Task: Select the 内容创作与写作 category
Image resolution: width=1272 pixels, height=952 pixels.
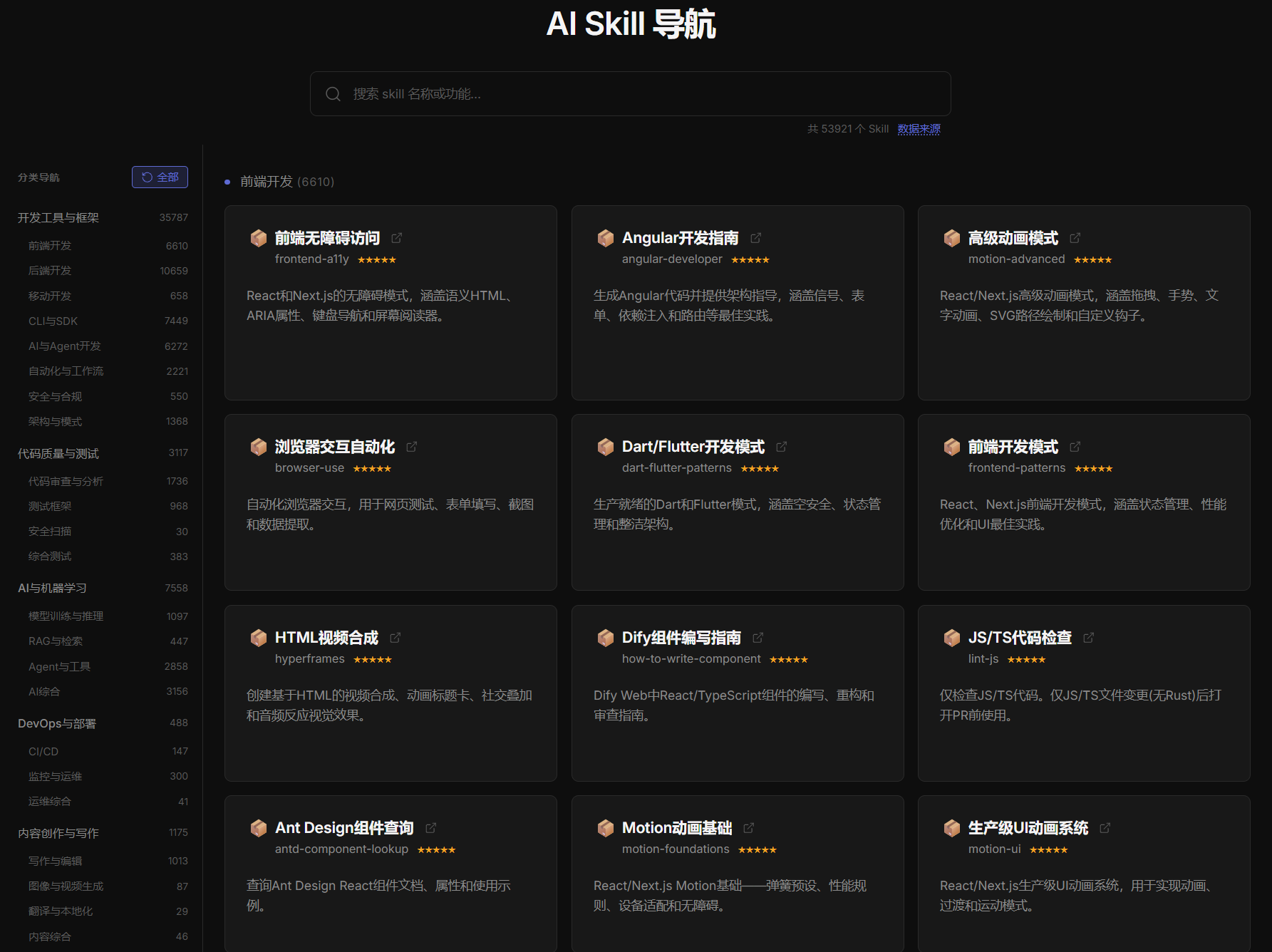Action: 103,833
